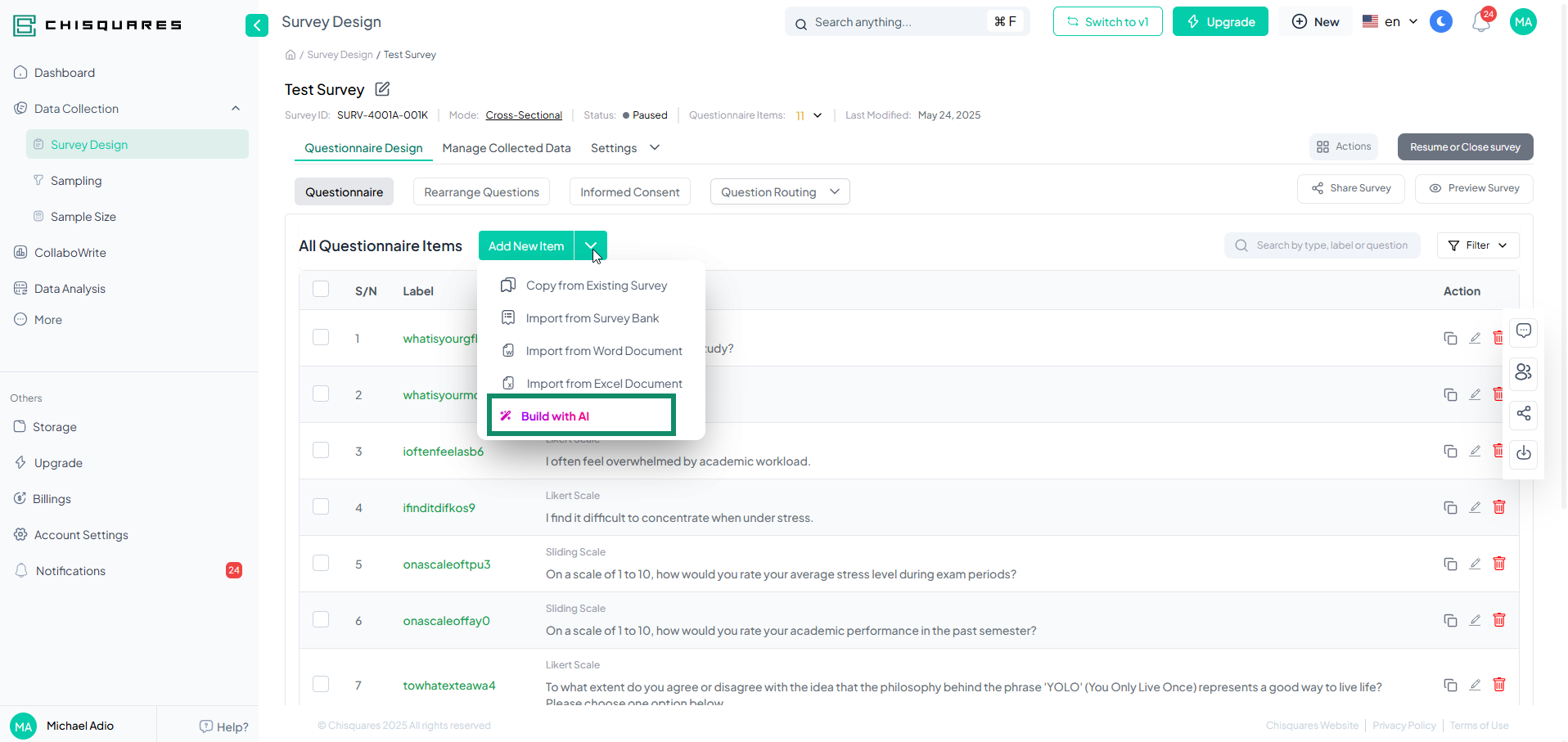This screenshot has width=1568, height=742.
Task: Click the collaborators icon in right side panel
Action: click(x=1523, y=372)
